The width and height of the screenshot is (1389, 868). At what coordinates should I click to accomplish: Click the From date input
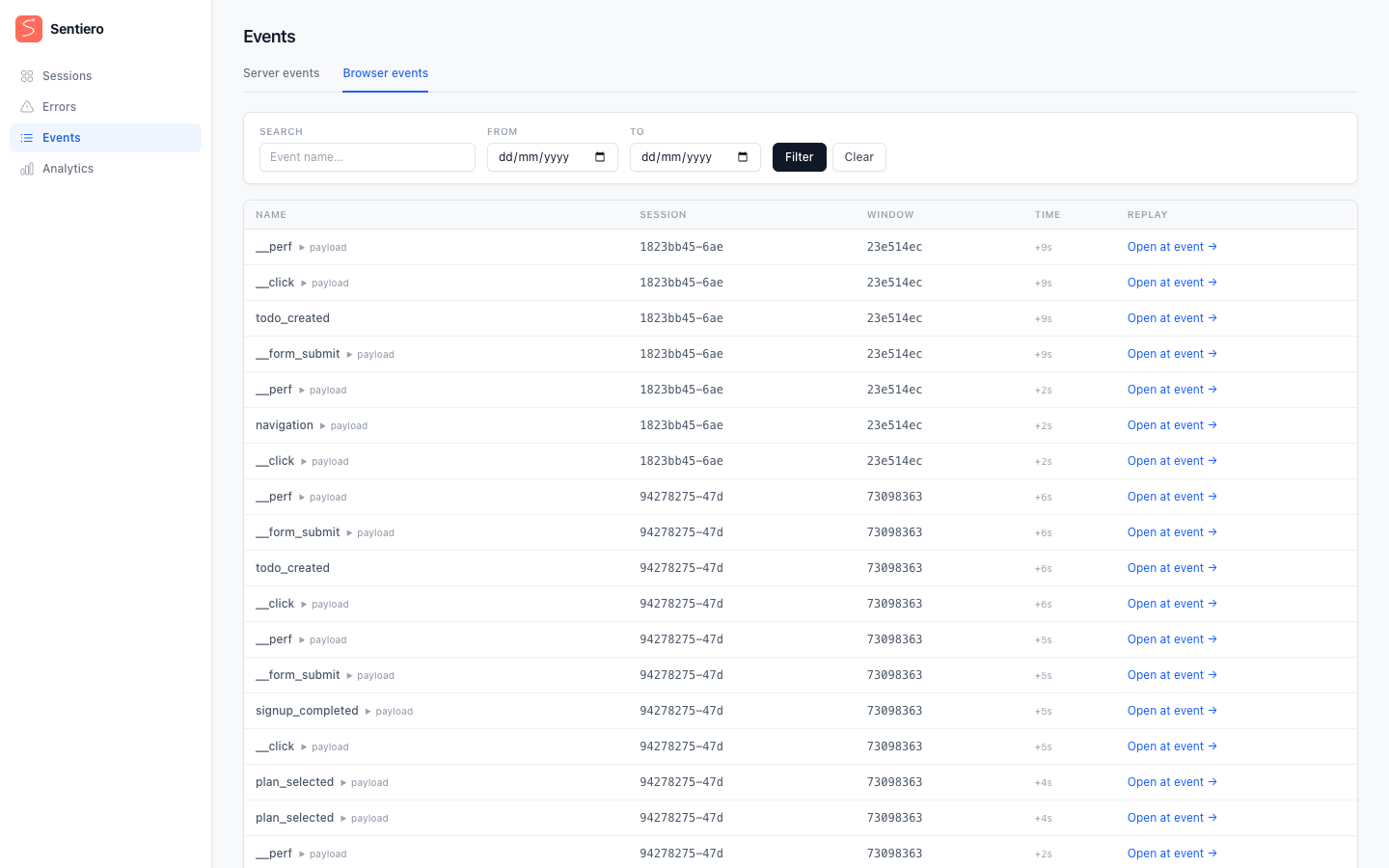coord(552,157)
